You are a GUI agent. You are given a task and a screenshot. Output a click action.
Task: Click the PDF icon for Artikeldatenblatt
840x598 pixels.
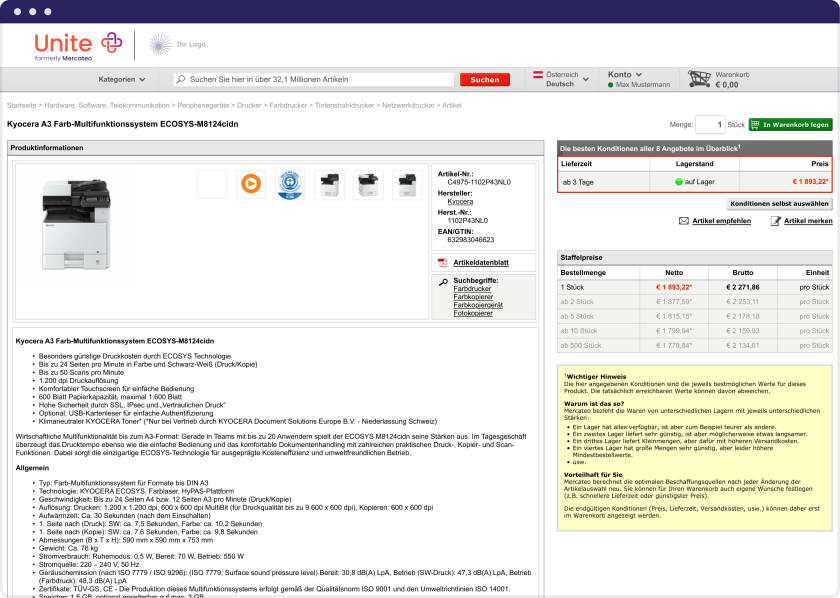pyautogui.click(x=443, y=263)
